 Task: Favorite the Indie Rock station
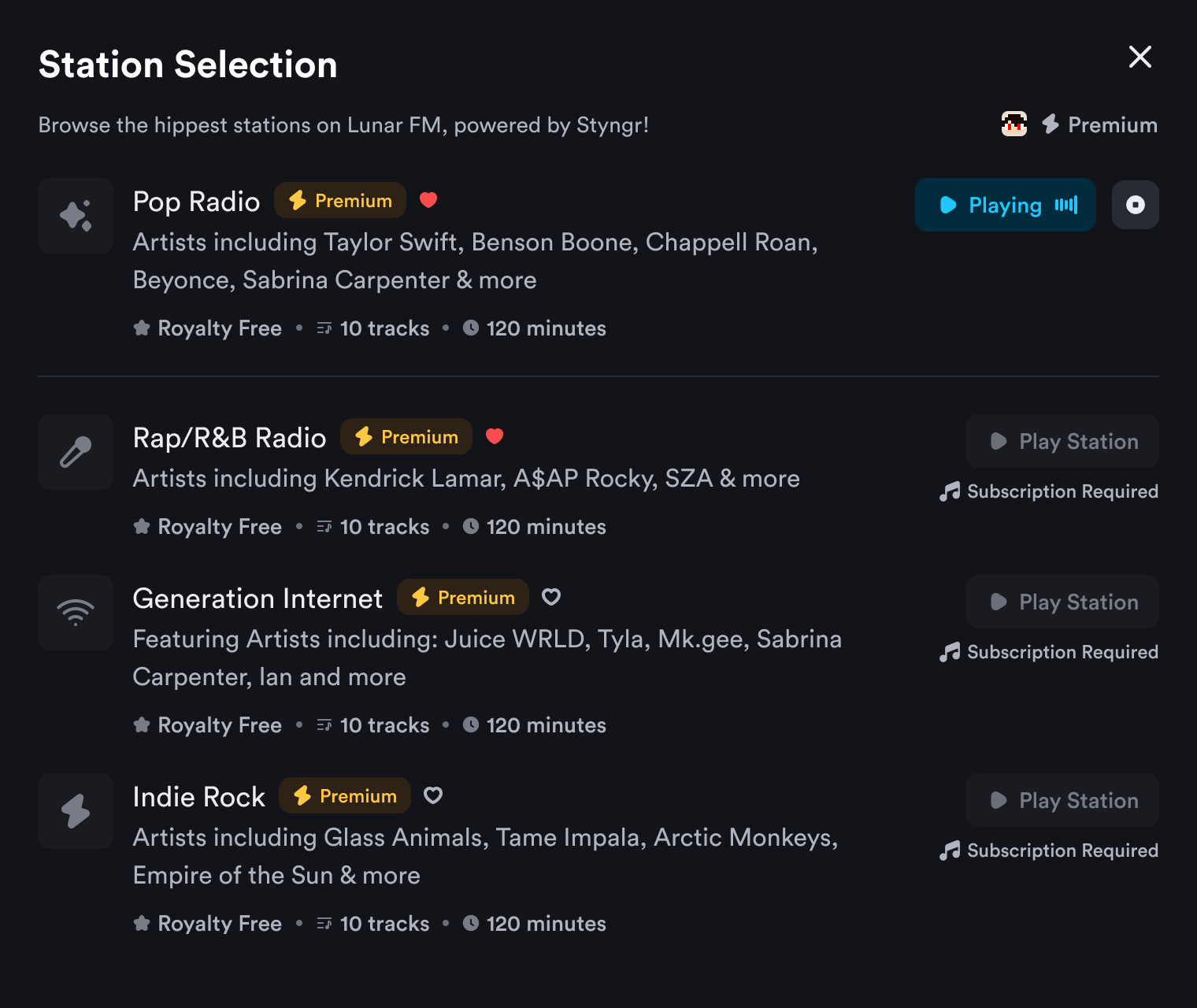coord(433,795)
